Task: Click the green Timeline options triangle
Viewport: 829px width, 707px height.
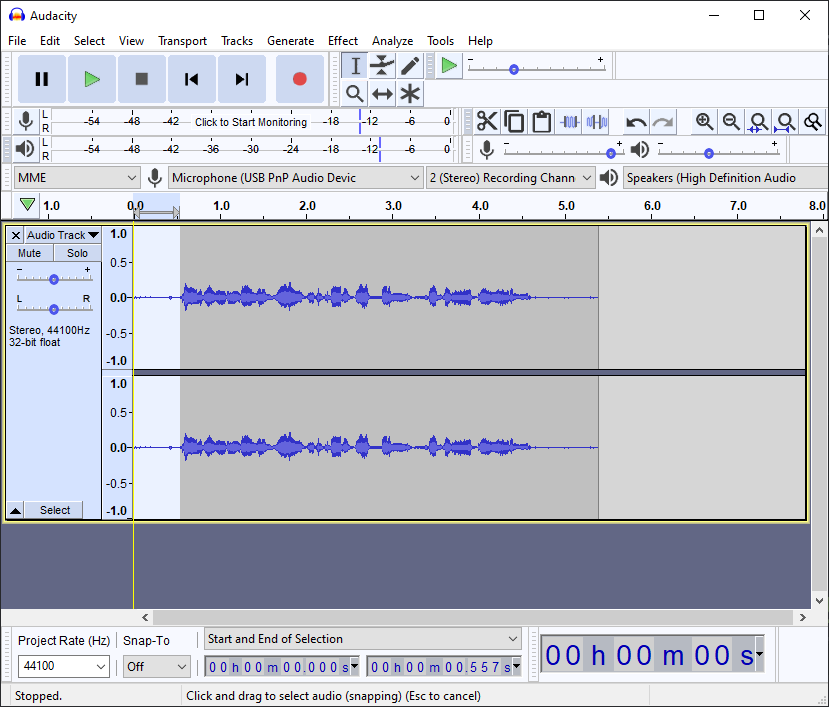Action: [x=27, y=204]
